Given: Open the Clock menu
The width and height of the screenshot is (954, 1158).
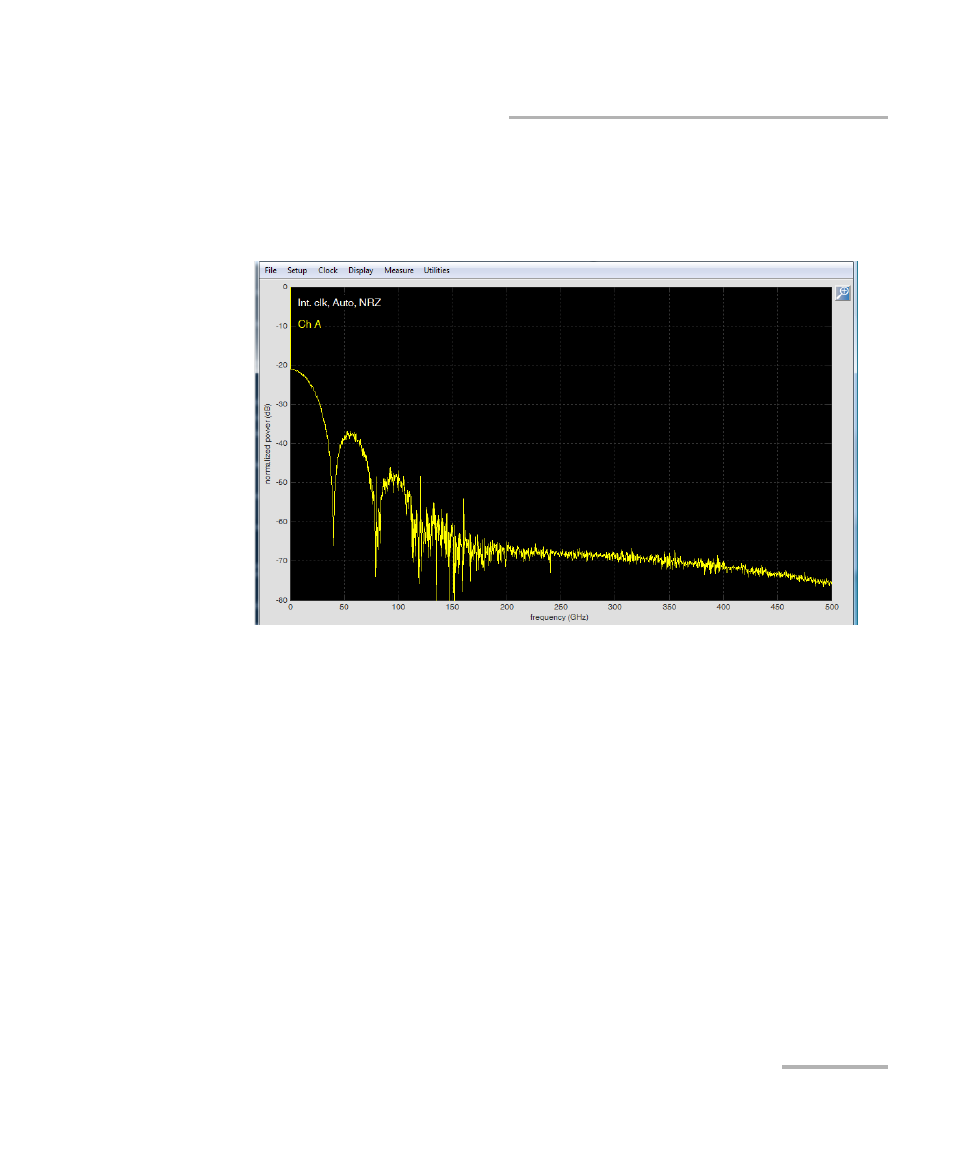Looking at the screenshot, I should (x=328, y=270).
